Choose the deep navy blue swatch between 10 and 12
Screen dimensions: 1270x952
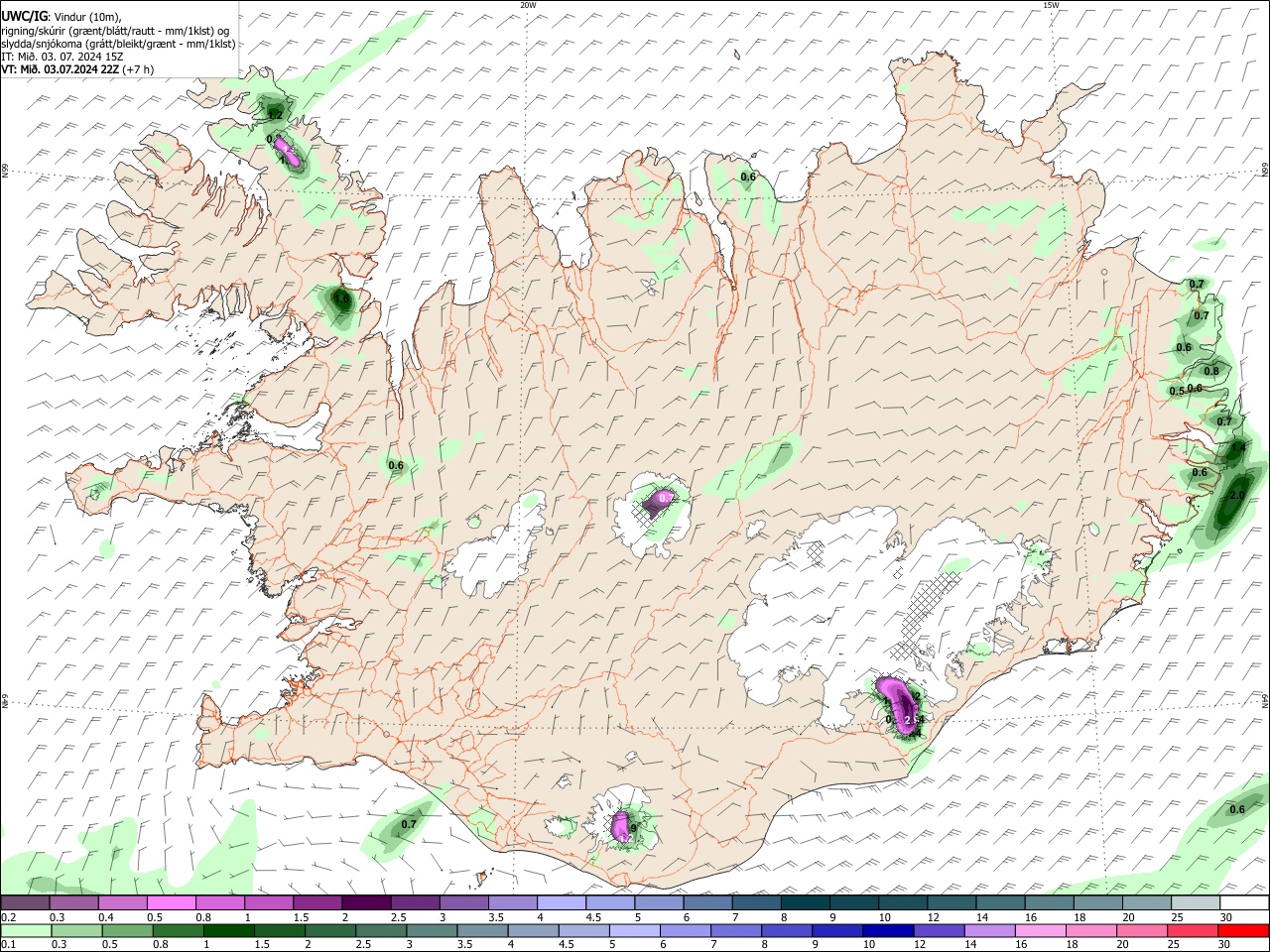click(887, 931)
